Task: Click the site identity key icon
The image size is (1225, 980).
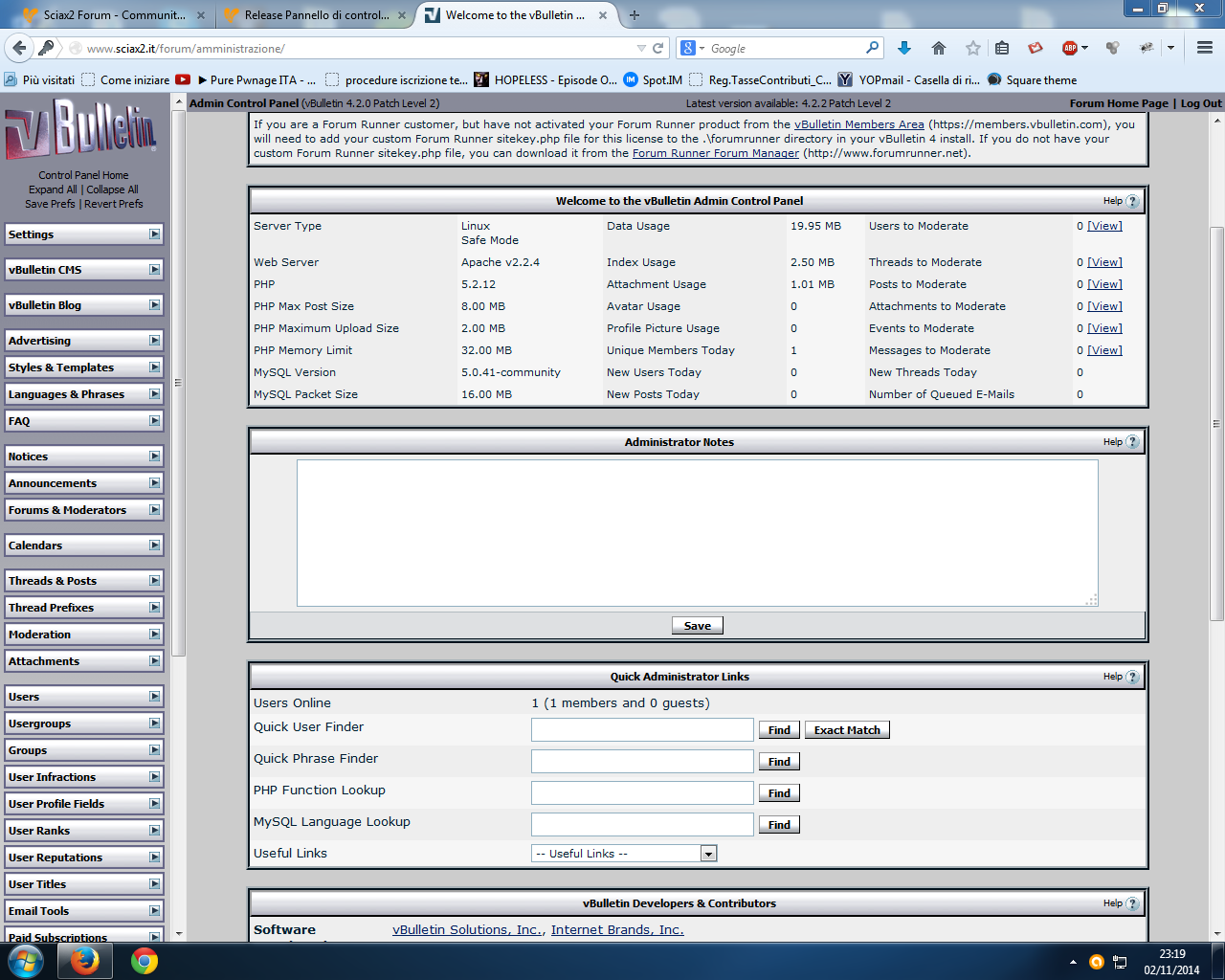Action: 46,48
